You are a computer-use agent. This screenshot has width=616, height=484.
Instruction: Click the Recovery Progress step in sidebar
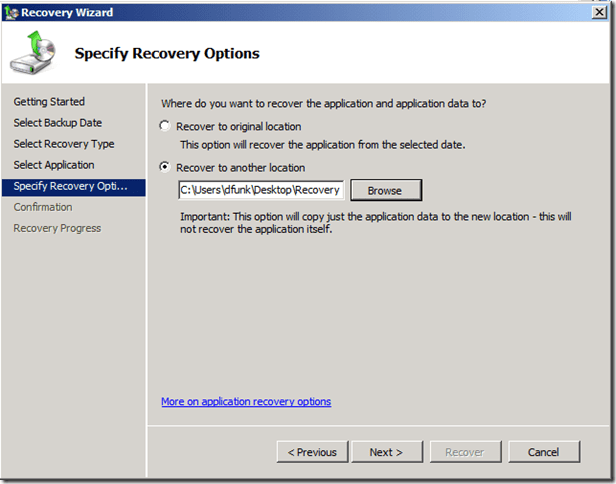point(57,228)
